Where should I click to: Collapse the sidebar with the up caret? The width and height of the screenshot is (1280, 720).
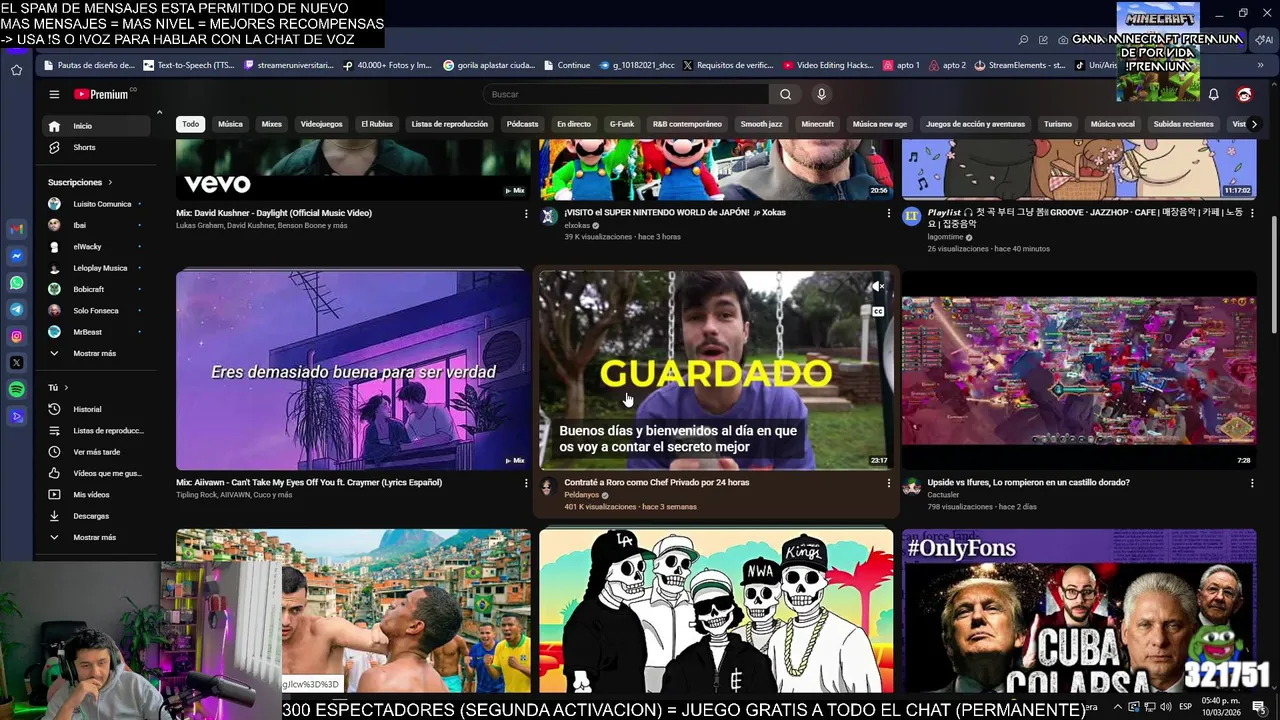159,113
